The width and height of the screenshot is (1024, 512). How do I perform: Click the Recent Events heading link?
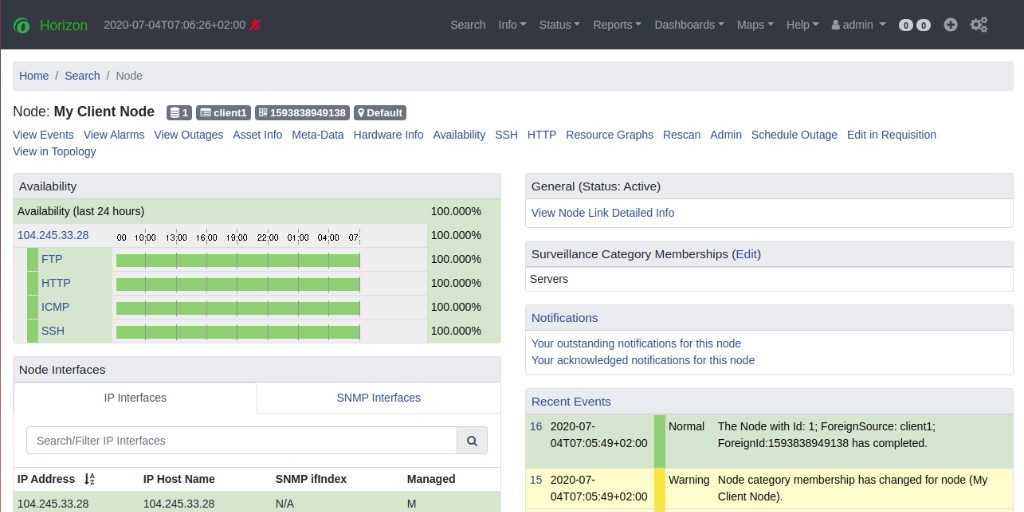pyautogui.click(x=571, y=402)
